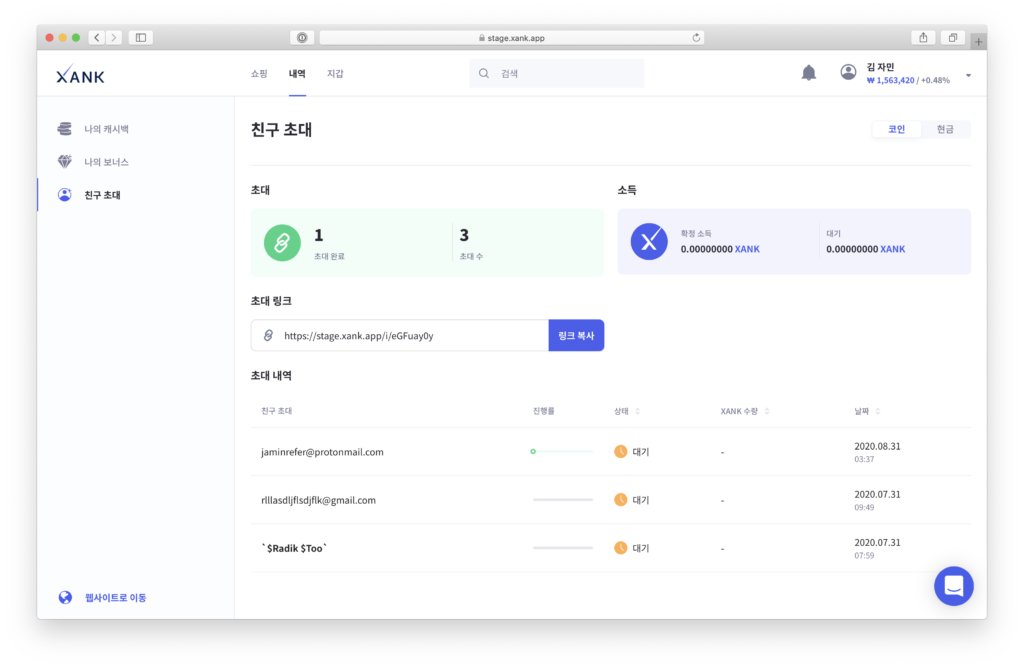This screenshot has height=668, width=1024.
Task: Open the notification bell
Action: pos(808,72)
